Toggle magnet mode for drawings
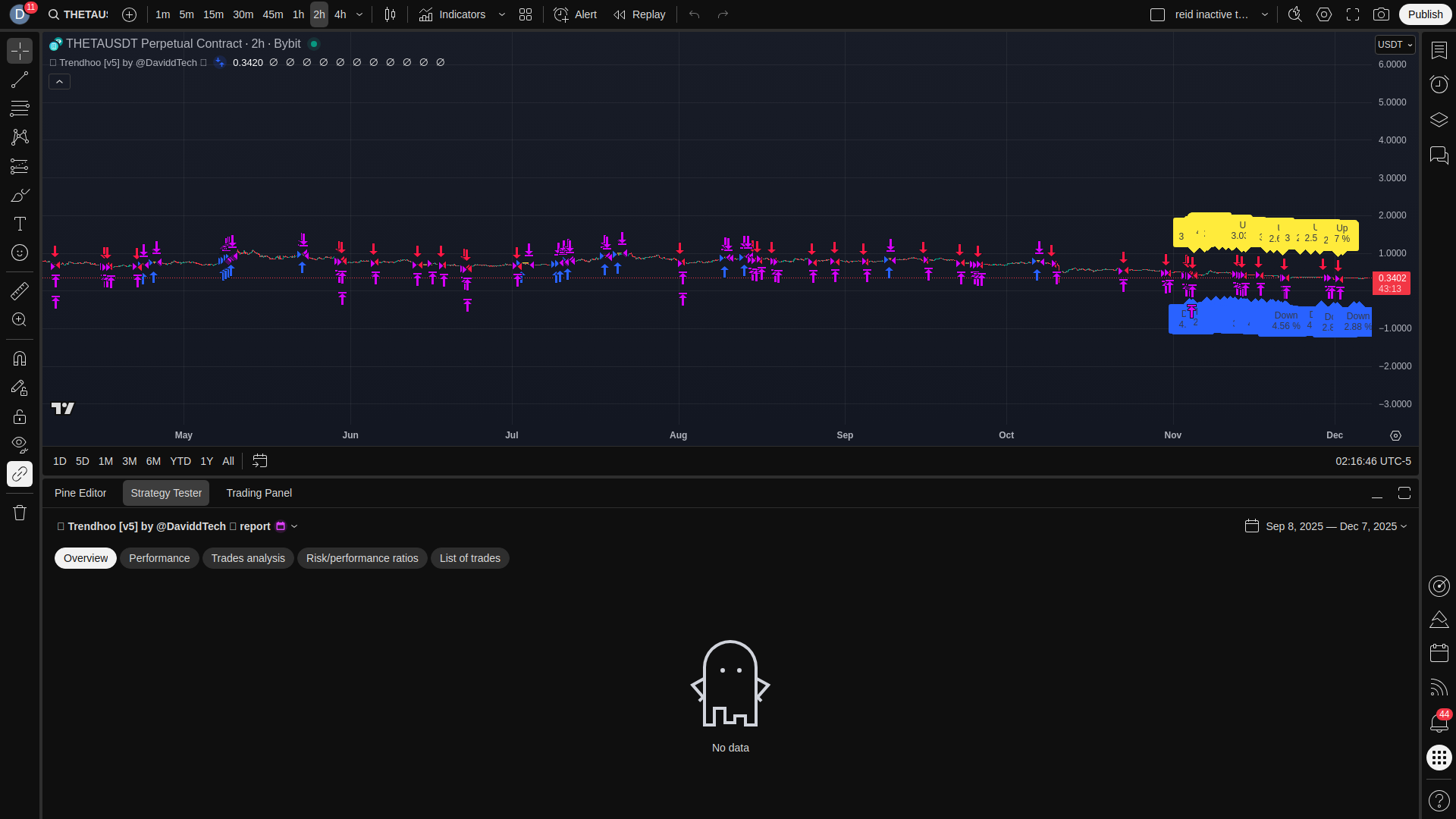1456x819 pixels. pyautogui.click(x=20, y=359)
